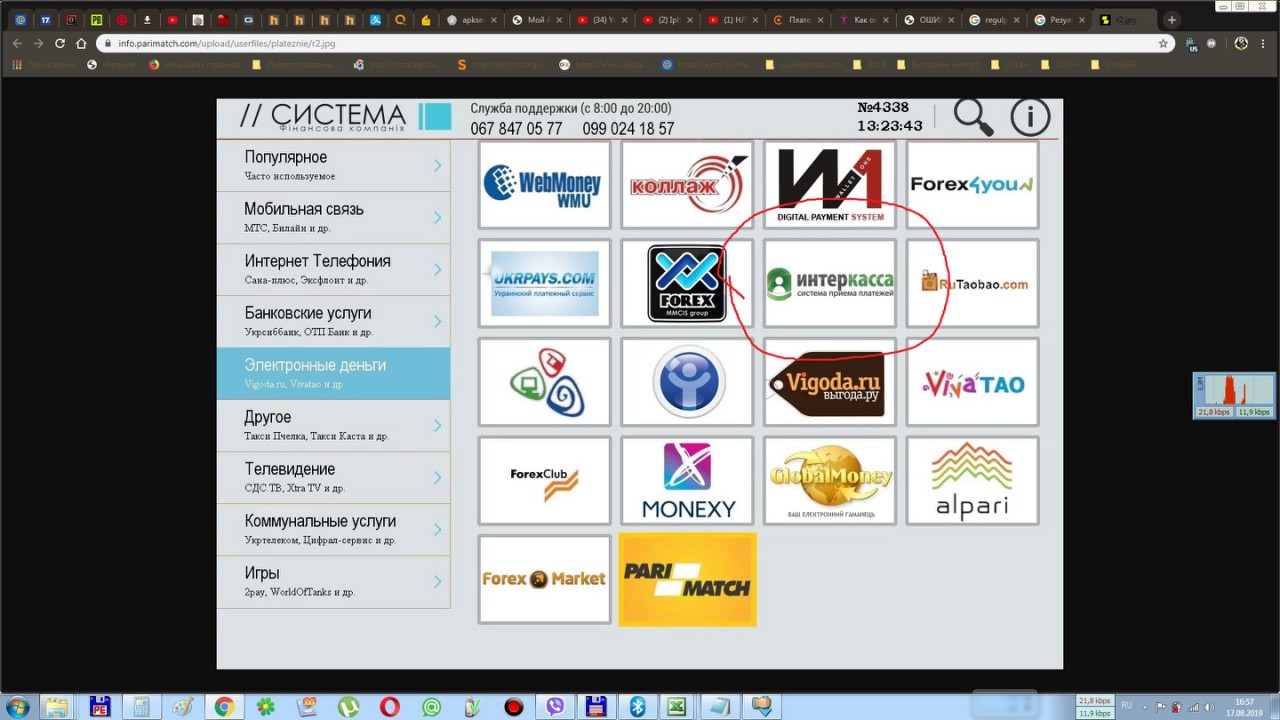Select the Vigoda.ru tile
The width and height of the screenshot is (1280, 720).
tap(830, 382)
